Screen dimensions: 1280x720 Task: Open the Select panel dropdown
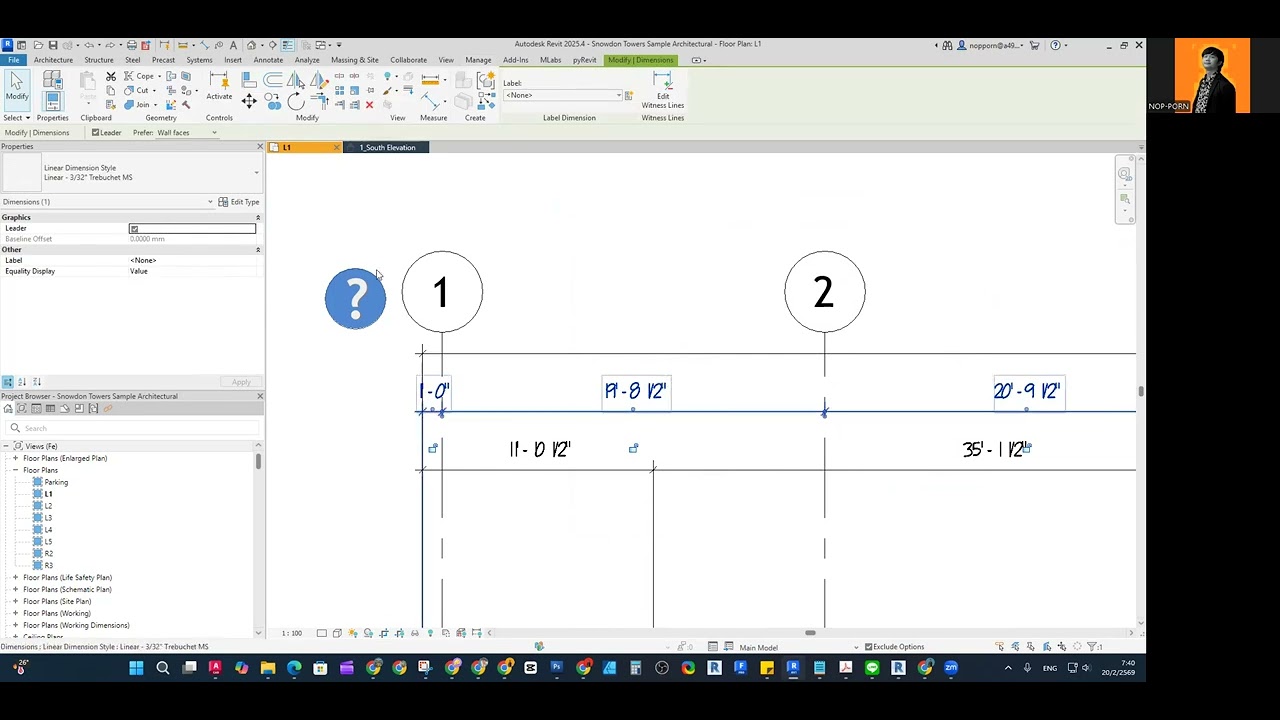tap(17, 118)
